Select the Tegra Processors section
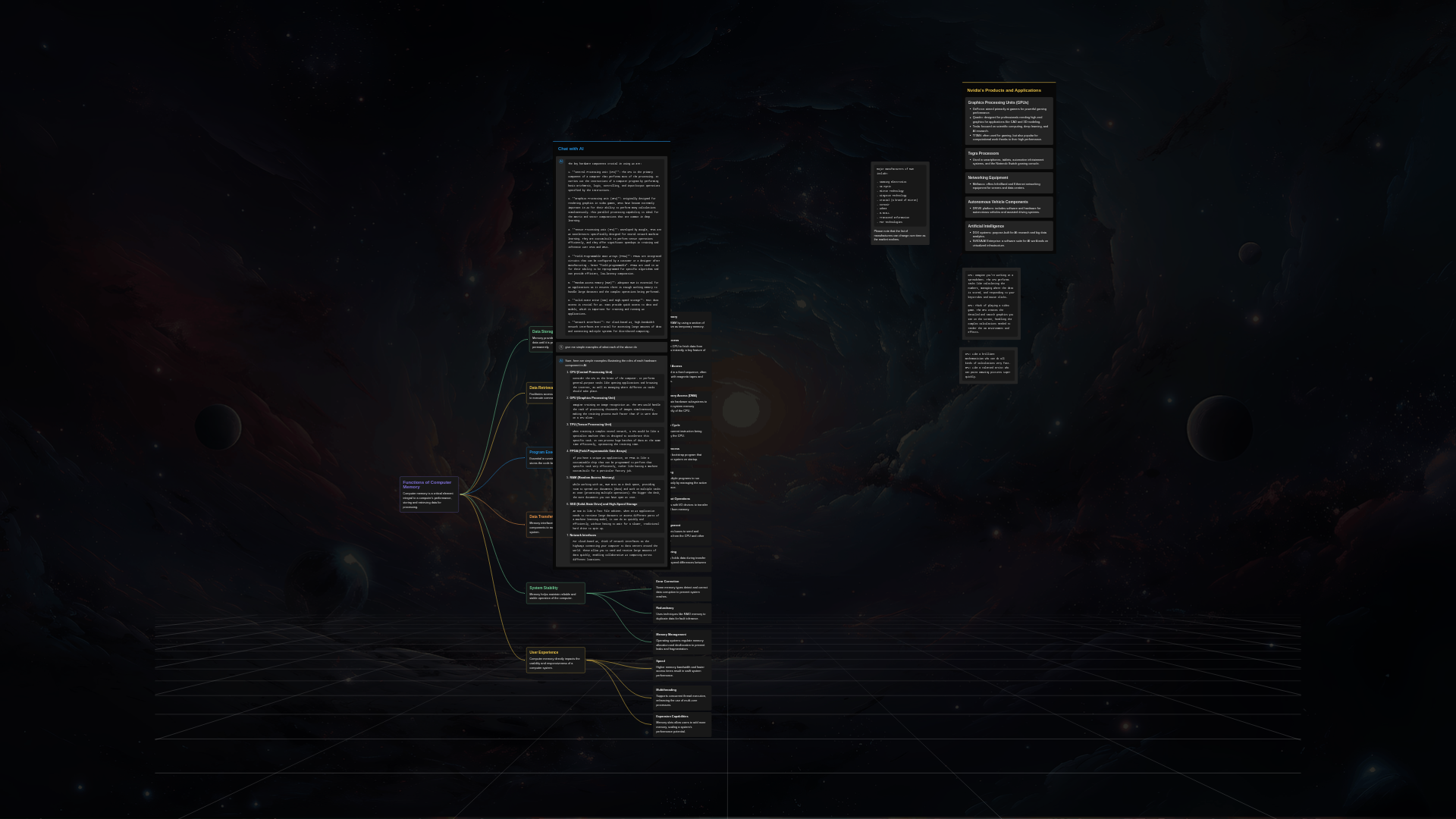 click(1009, 158)
